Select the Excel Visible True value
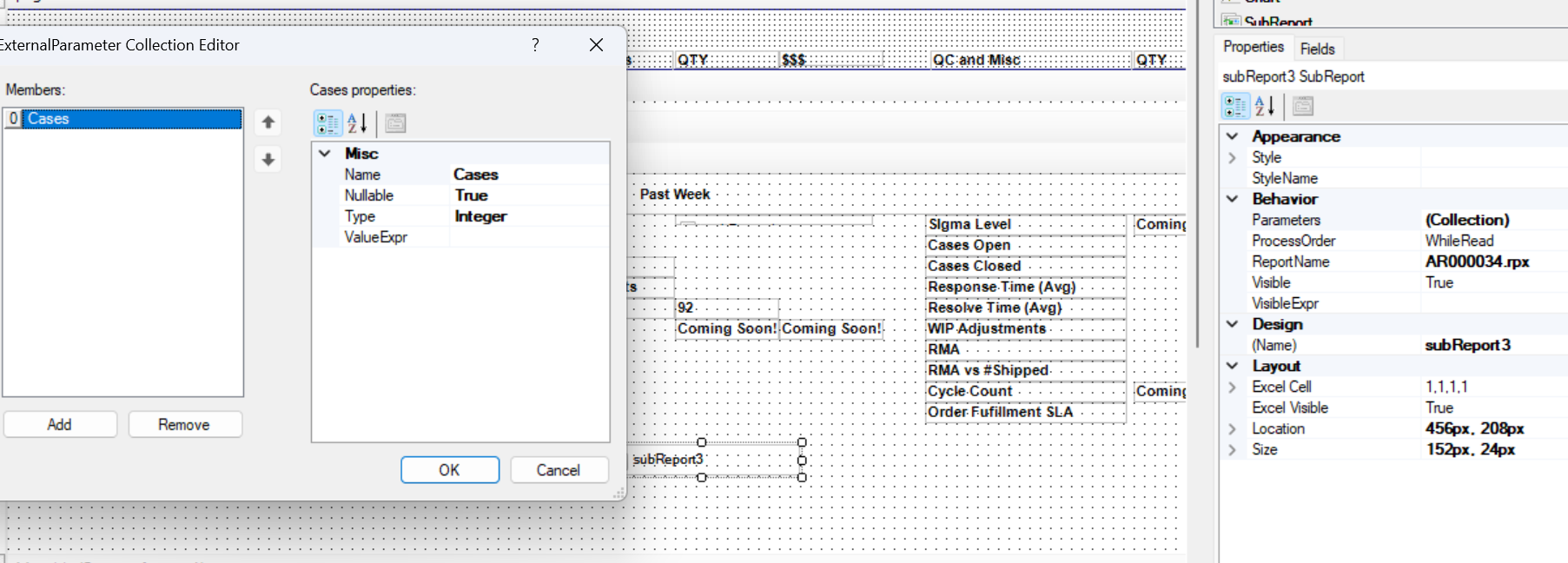 [1494, 407]
